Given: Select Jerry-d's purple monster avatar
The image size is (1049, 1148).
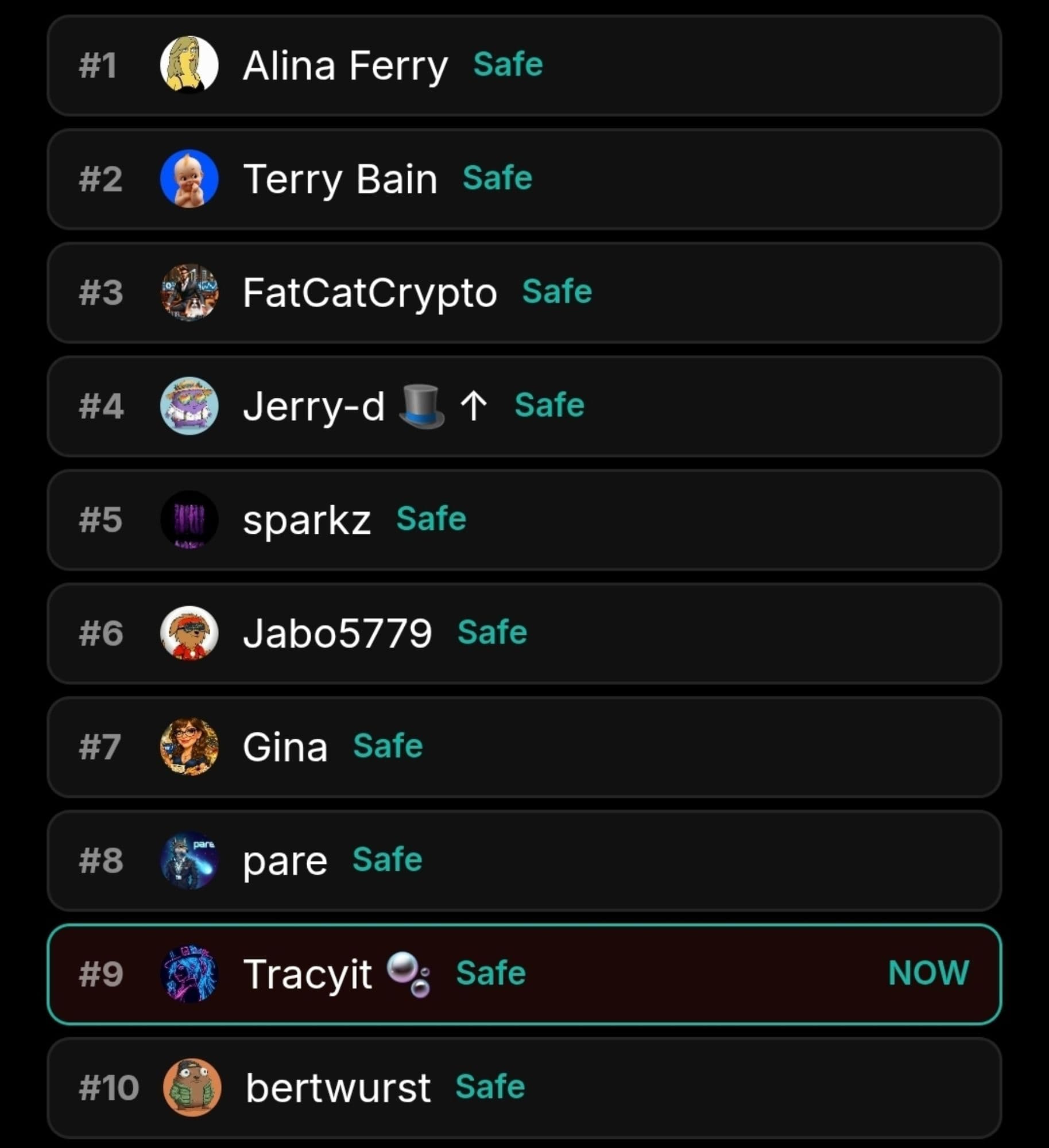Looking at the screenshot, I should pos(189,406).
